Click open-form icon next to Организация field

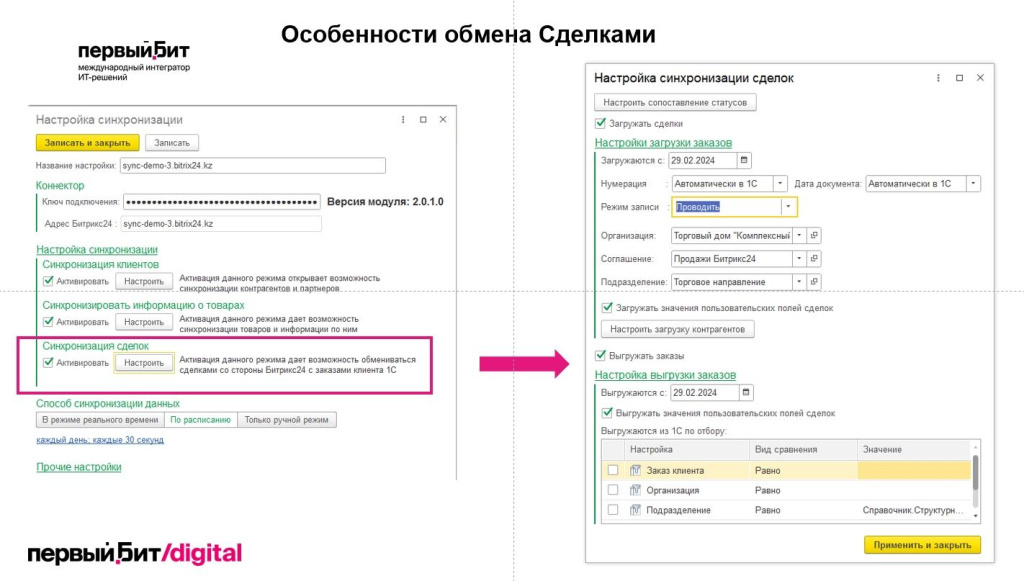814,235
